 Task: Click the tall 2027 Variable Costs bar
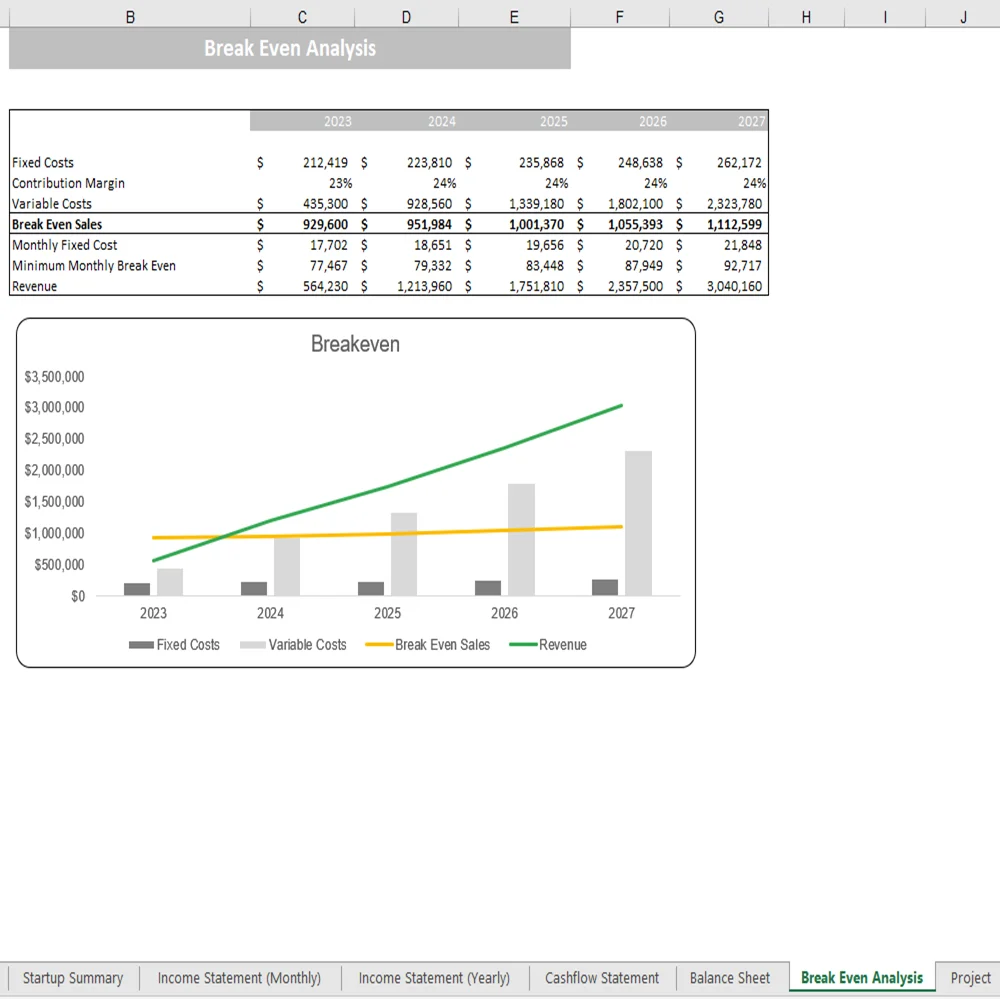(x=637, y=520)
